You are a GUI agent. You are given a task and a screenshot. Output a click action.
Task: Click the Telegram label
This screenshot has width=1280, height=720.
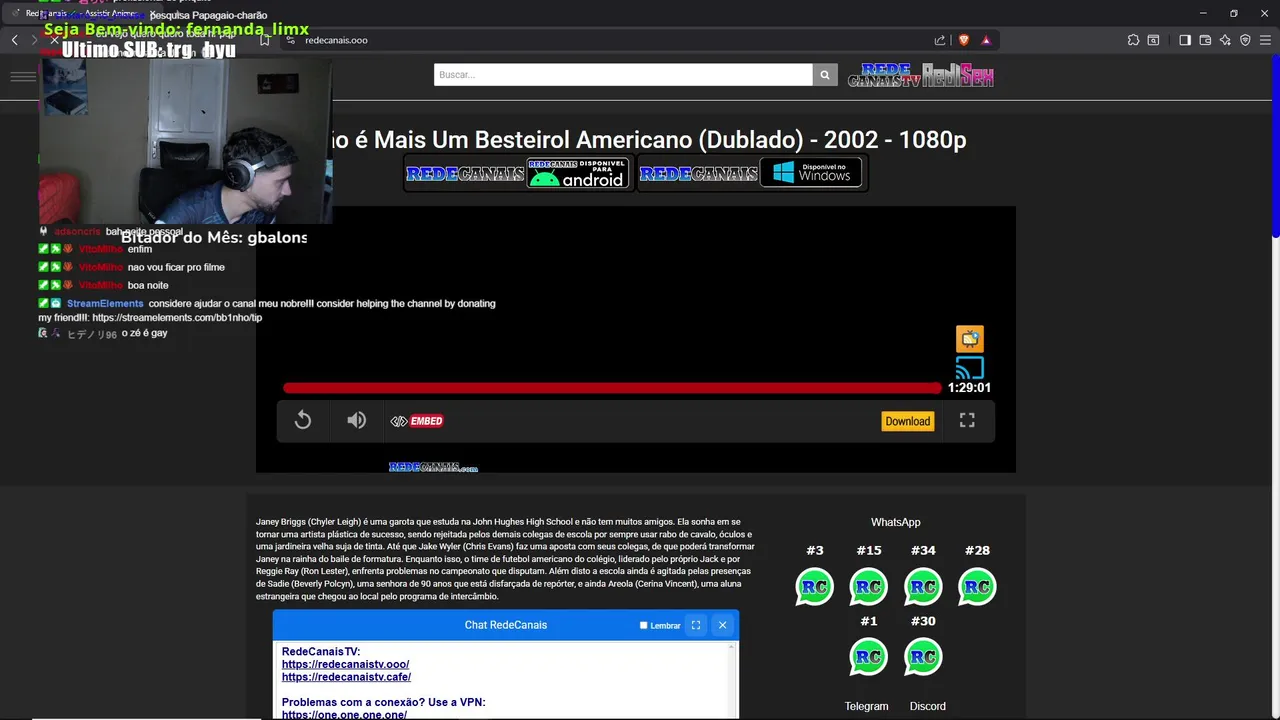(866, 706)
